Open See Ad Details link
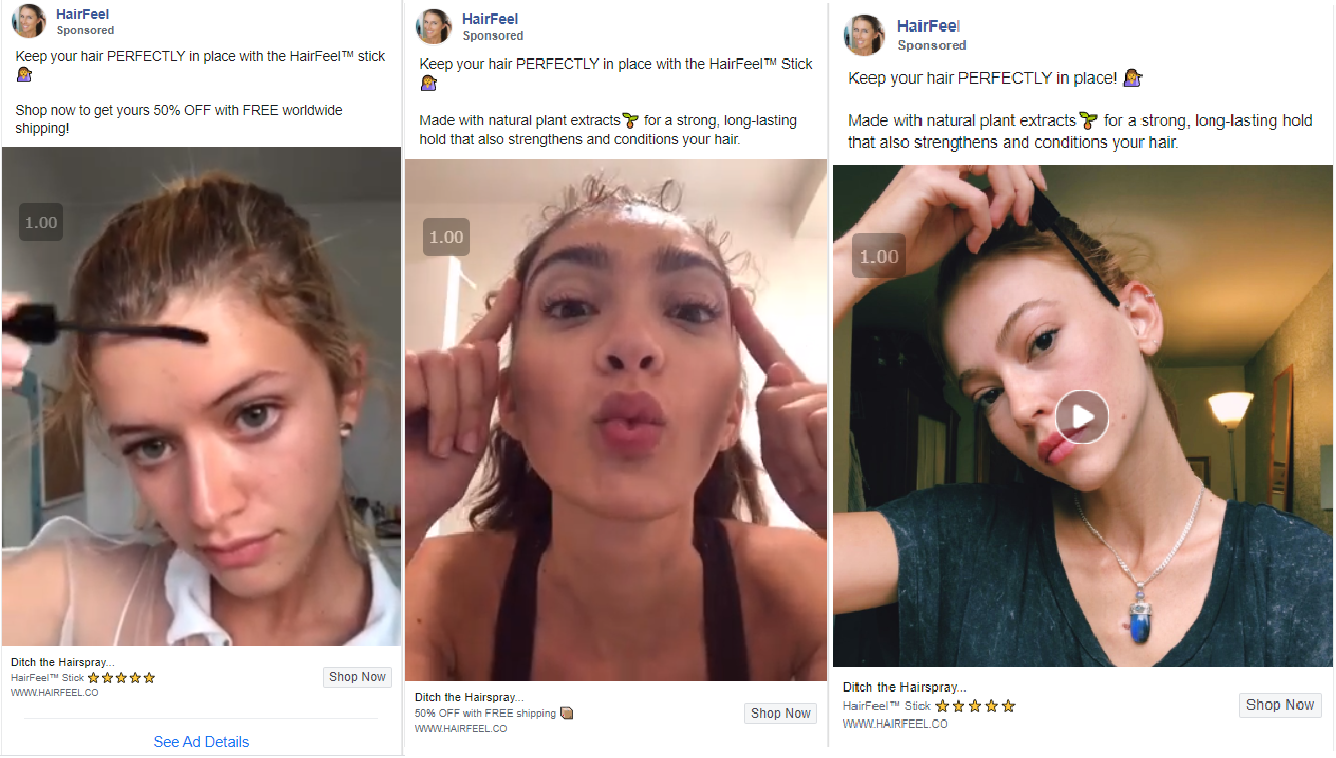This screenshot has width=1336, height=758. [201, 742]
